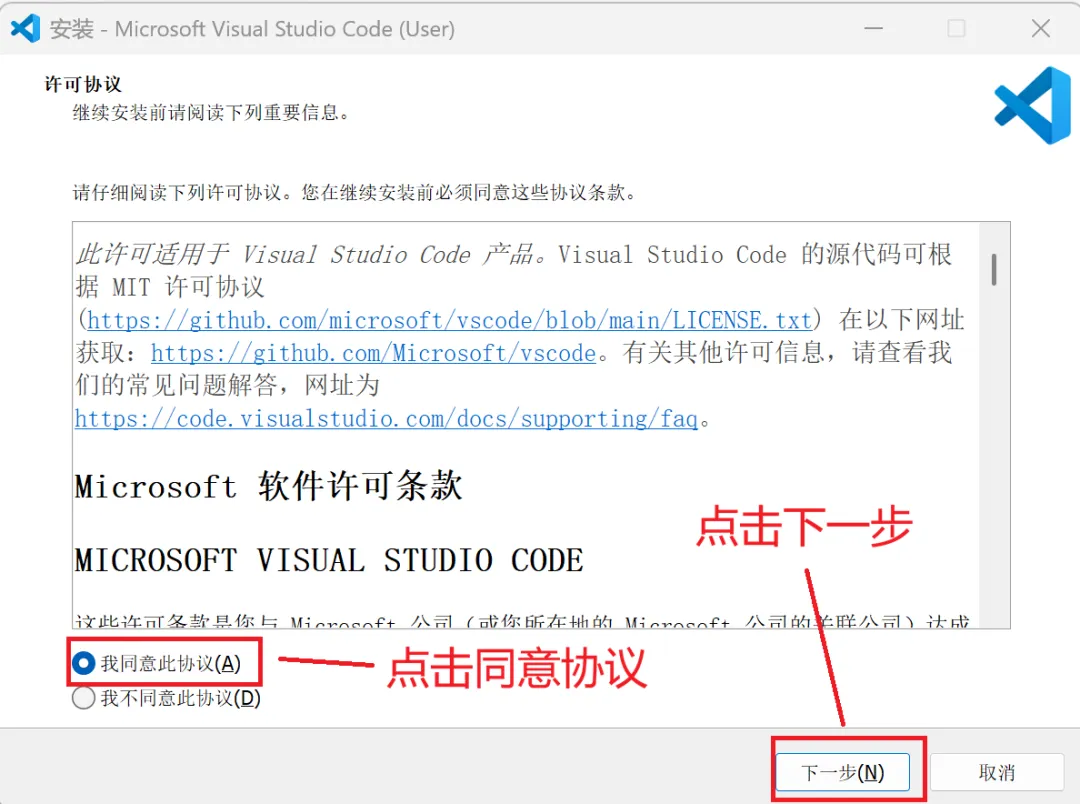Screen dimensions: 1080x804
Task: Minimize the installer window
Action: point(873,28)
